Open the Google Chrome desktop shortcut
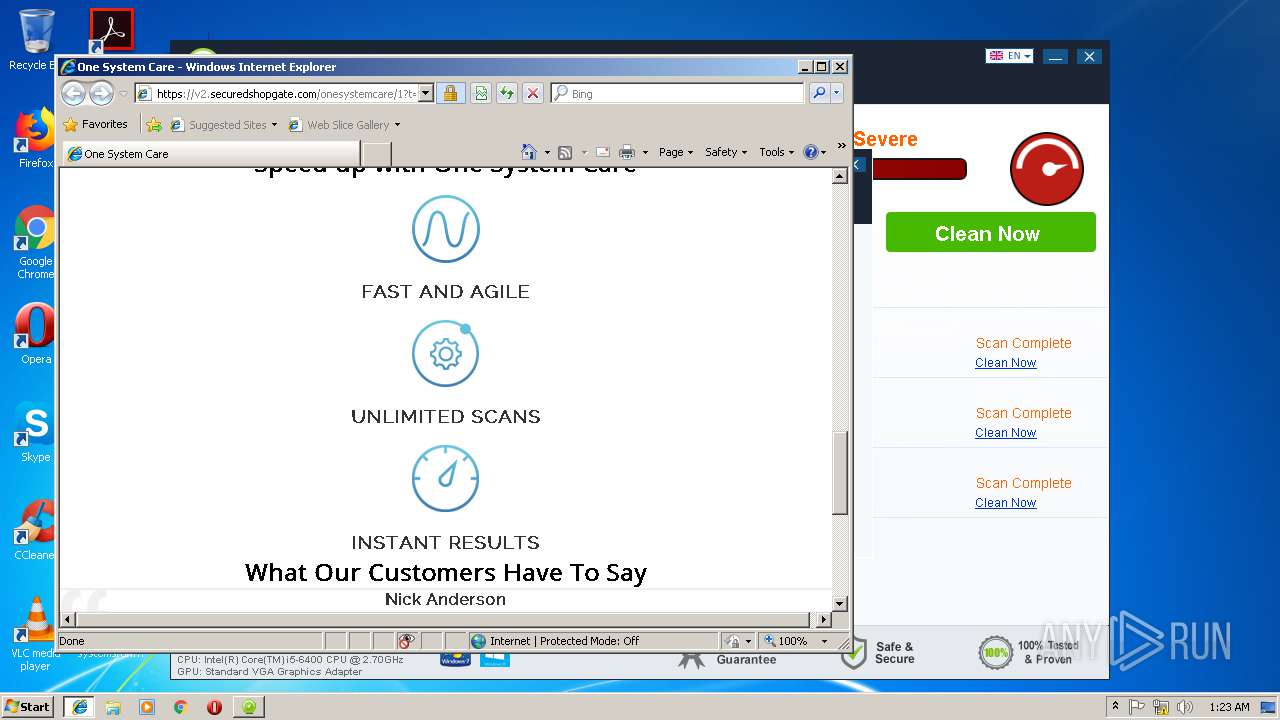This screenshot has width=1280, height=720. [x=35, y=242]
